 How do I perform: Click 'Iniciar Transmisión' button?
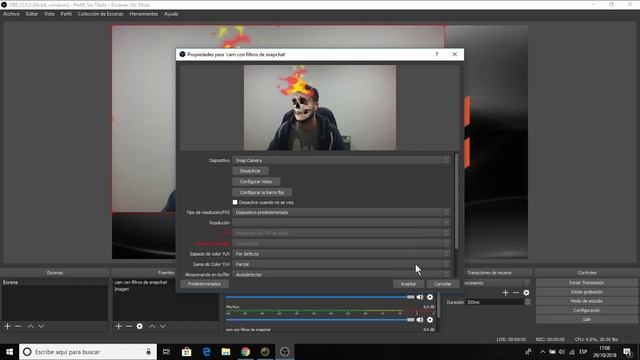(587, 282)
